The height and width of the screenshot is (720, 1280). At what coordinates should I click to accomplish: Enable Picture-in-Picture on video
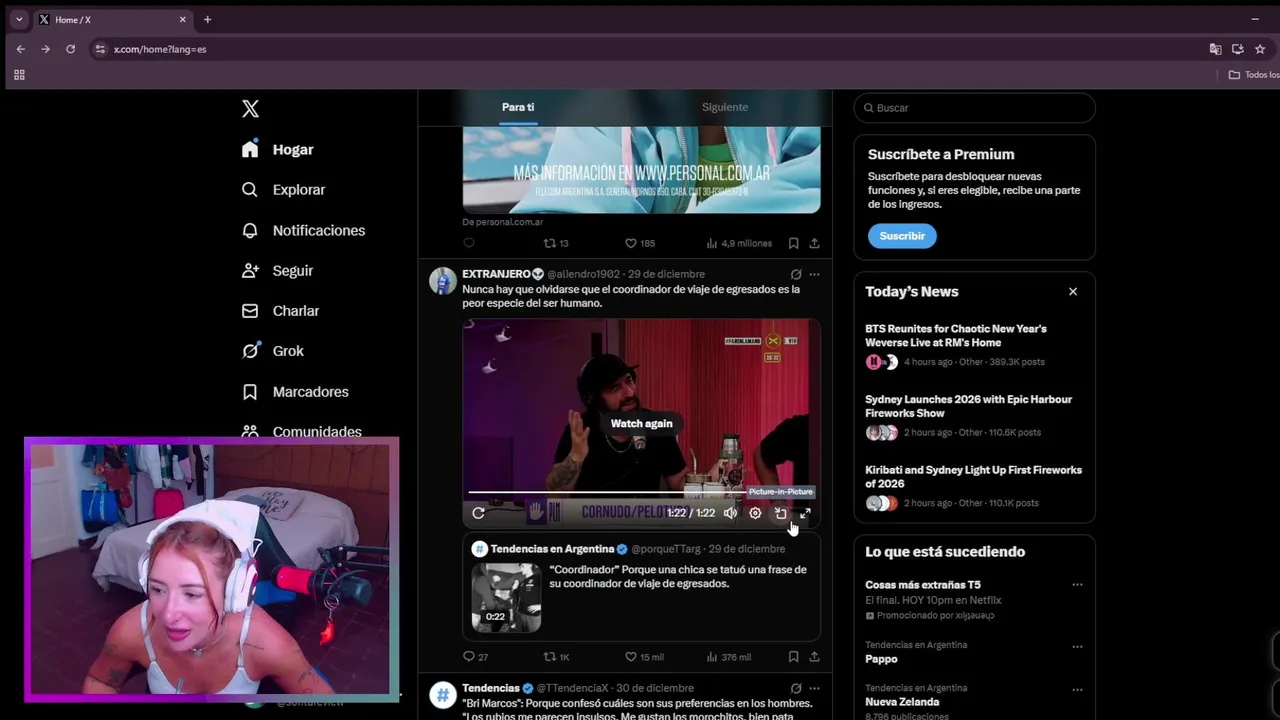click(781, 513)
